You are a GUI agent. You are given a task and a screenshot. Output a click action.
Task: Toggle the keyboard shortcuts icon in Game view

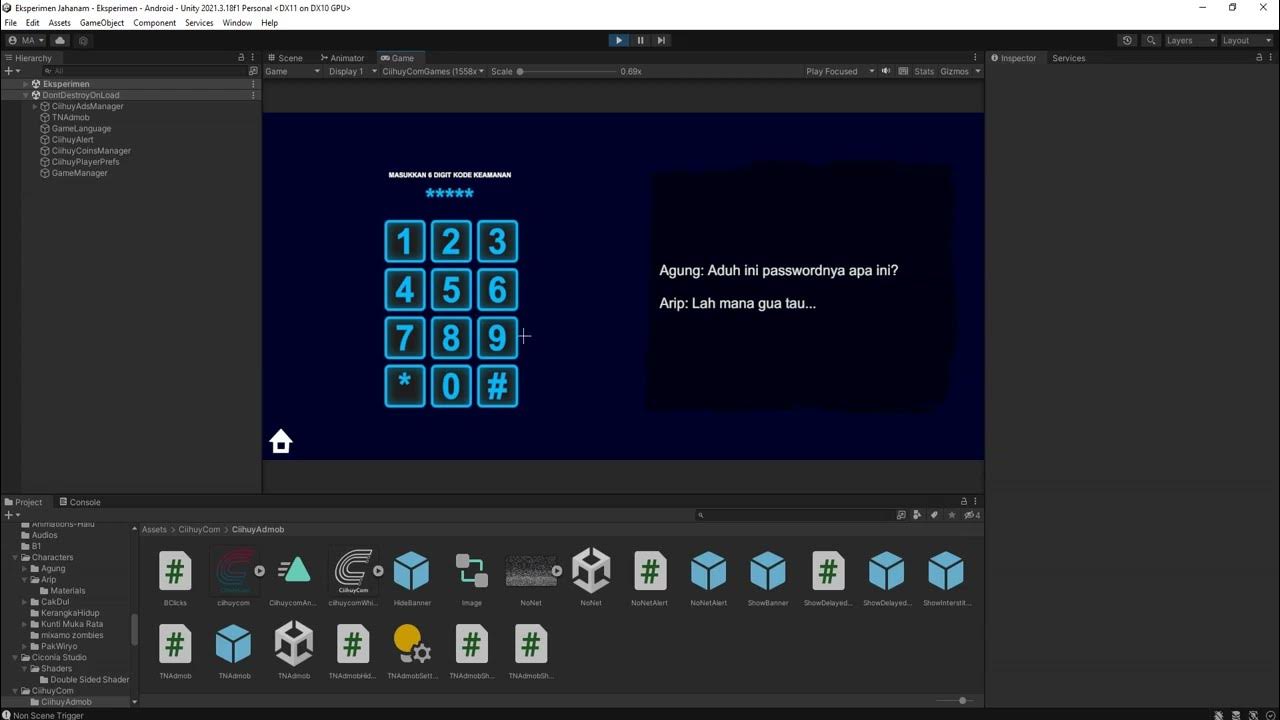click(904, 71)
